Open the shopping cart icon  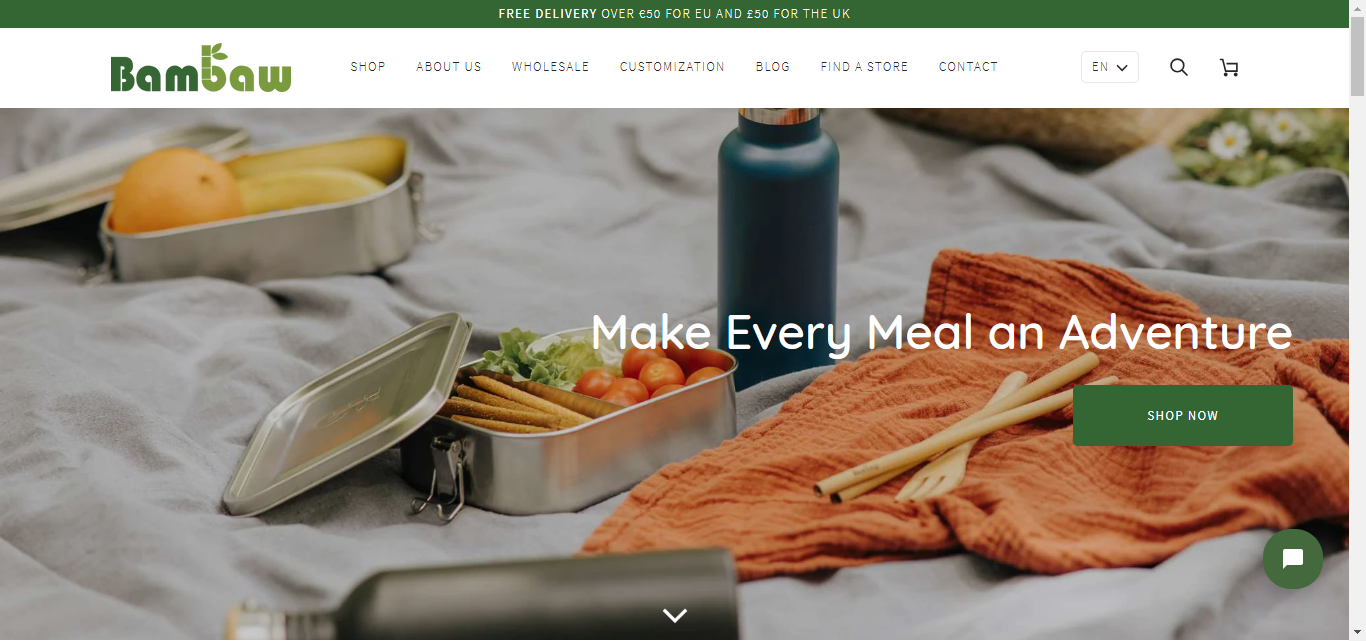coord(1229,67)
